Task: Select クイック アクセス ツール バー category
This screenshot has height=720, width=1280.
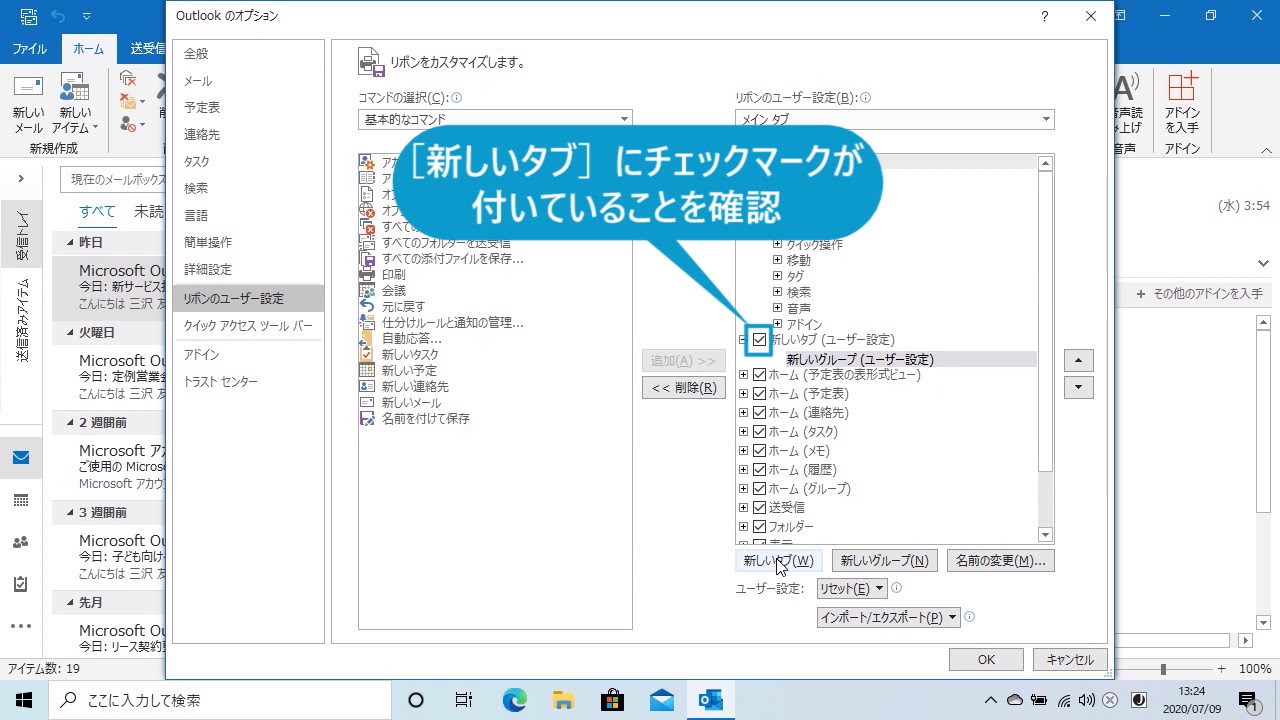Action: click(248, 326)
